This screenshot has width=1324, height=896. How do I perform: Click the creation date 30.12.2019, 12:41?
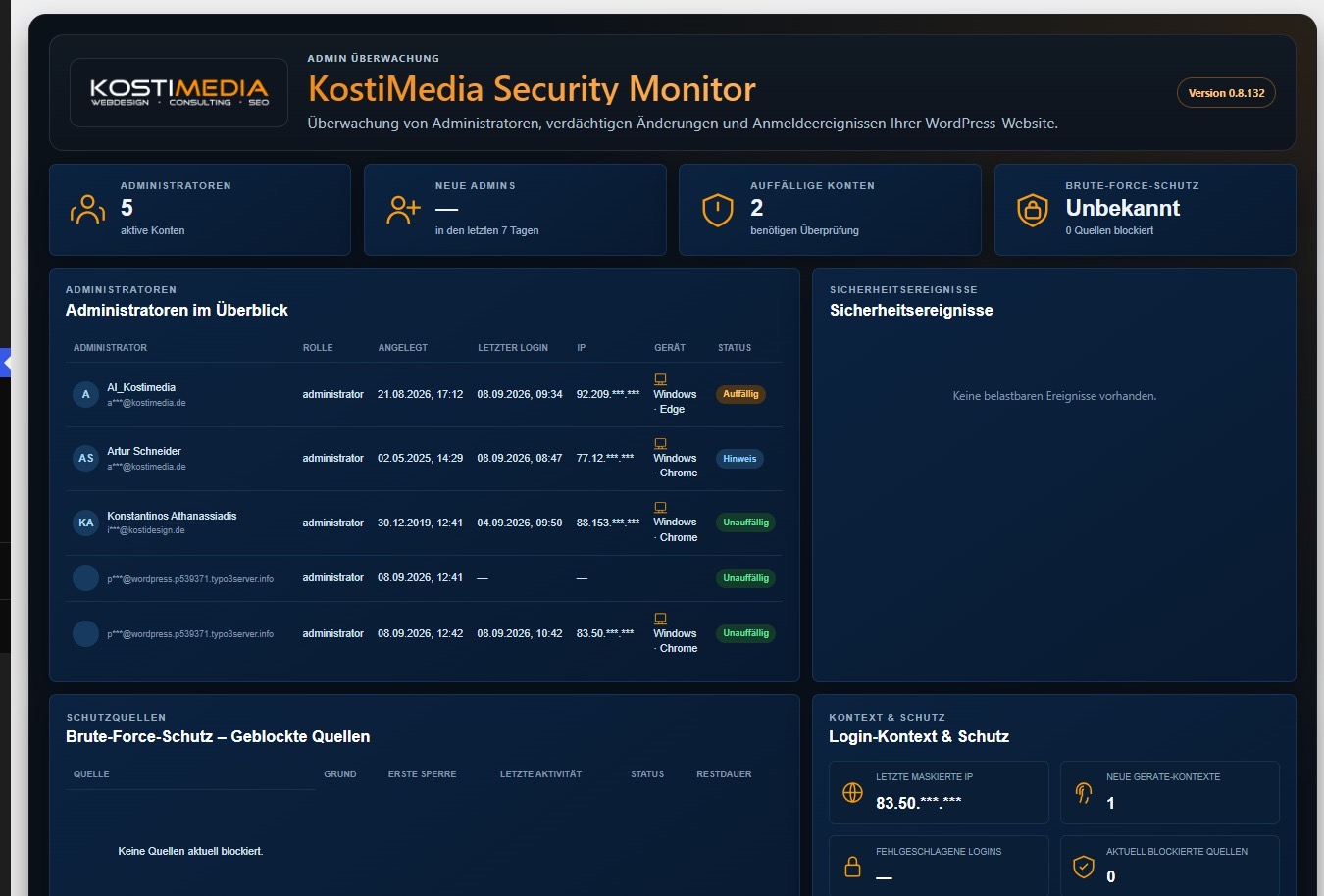pos(420,523)
